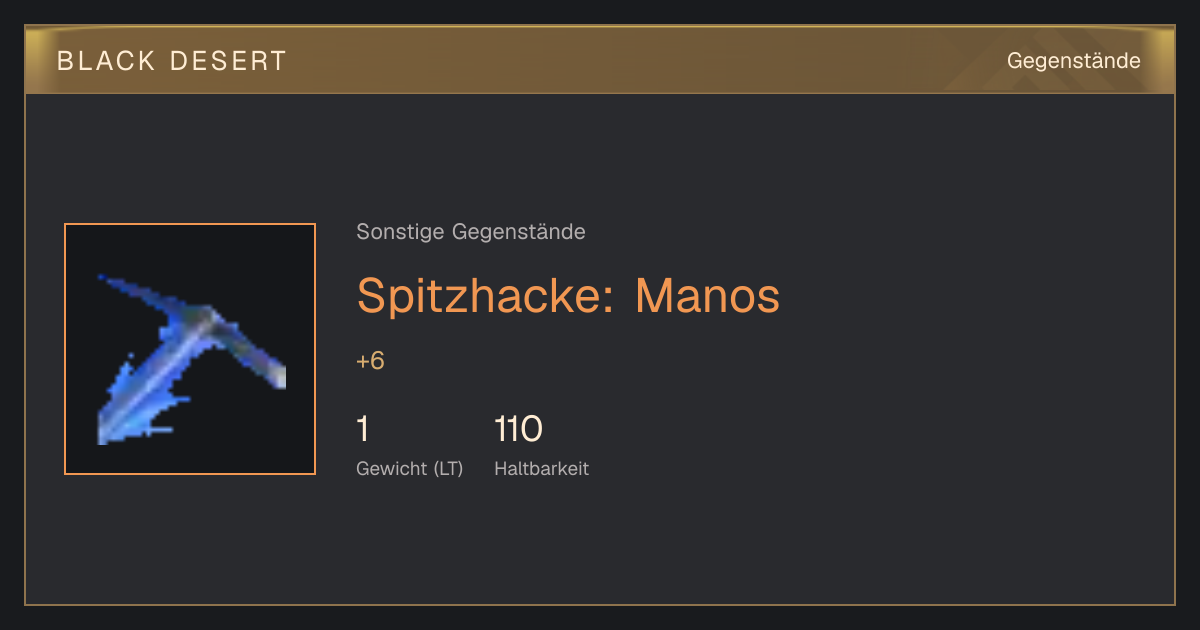Click the Manos pickaxe item icon

pyautogui.click(x=190, y=349)
